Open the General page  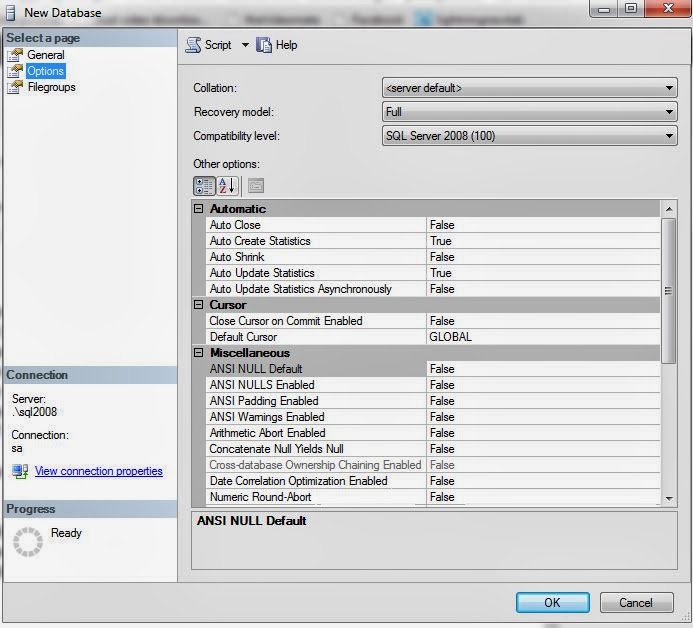pos(46,55)
